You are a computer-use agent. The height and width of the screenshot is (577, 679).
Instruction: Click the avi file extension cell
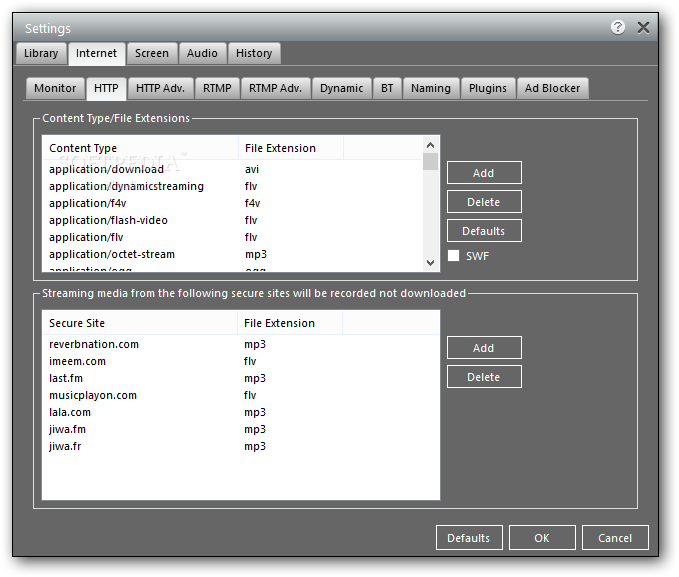pyautogui.click(x=252, y=169)
